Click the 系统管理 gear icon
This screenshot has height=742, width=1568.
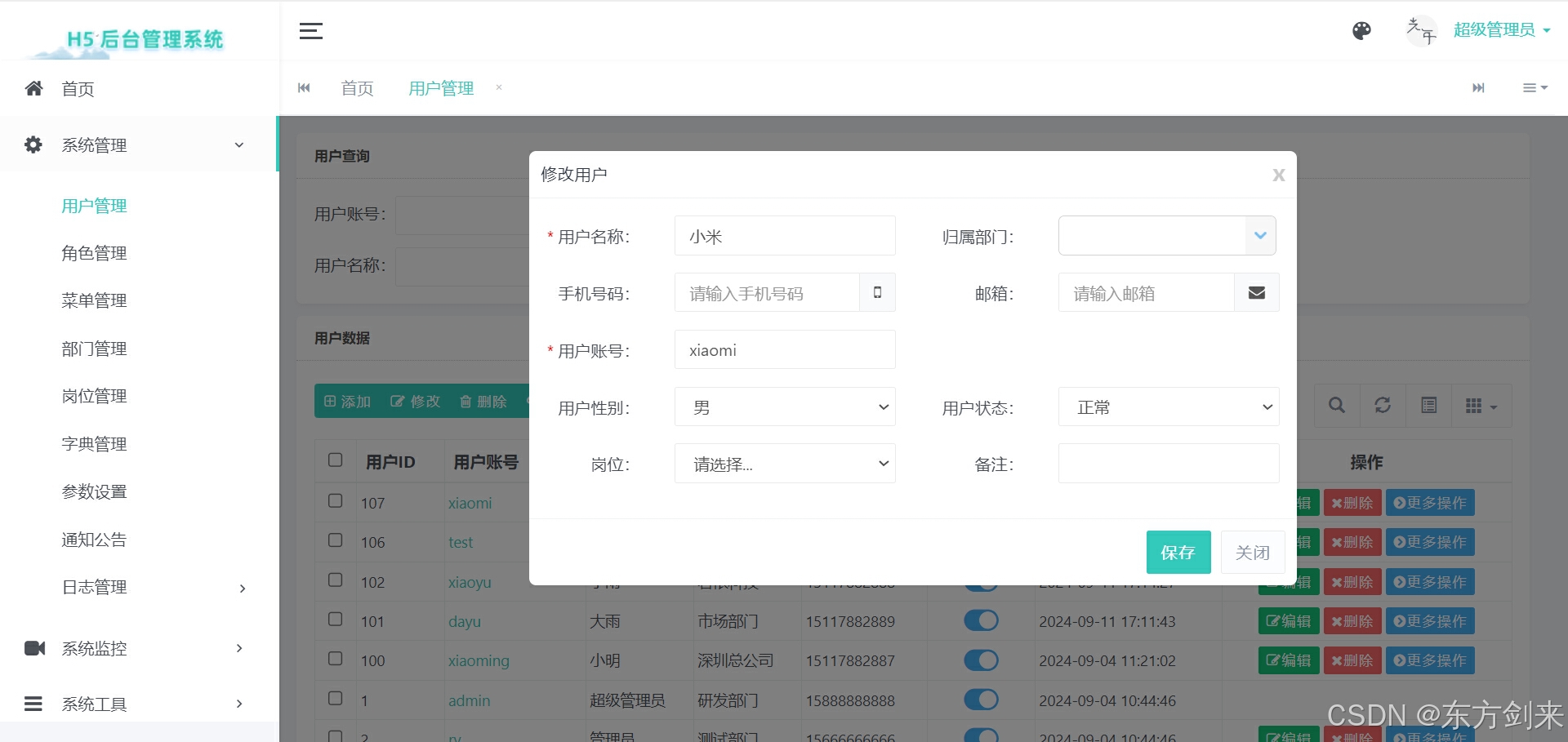tap(33, 144)
